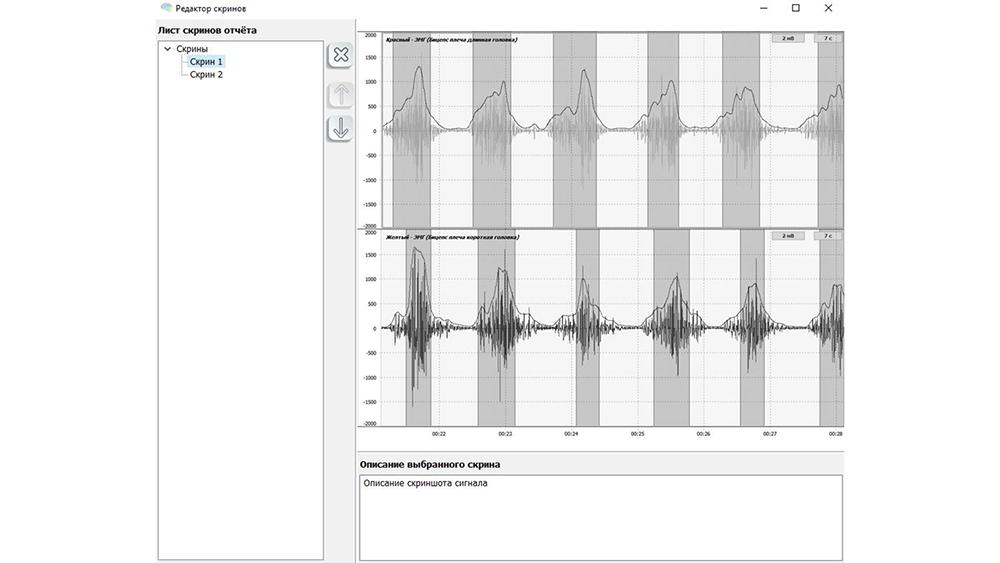
Task: Click the 00:27 time axis label
Action: (x=770, y=434)
